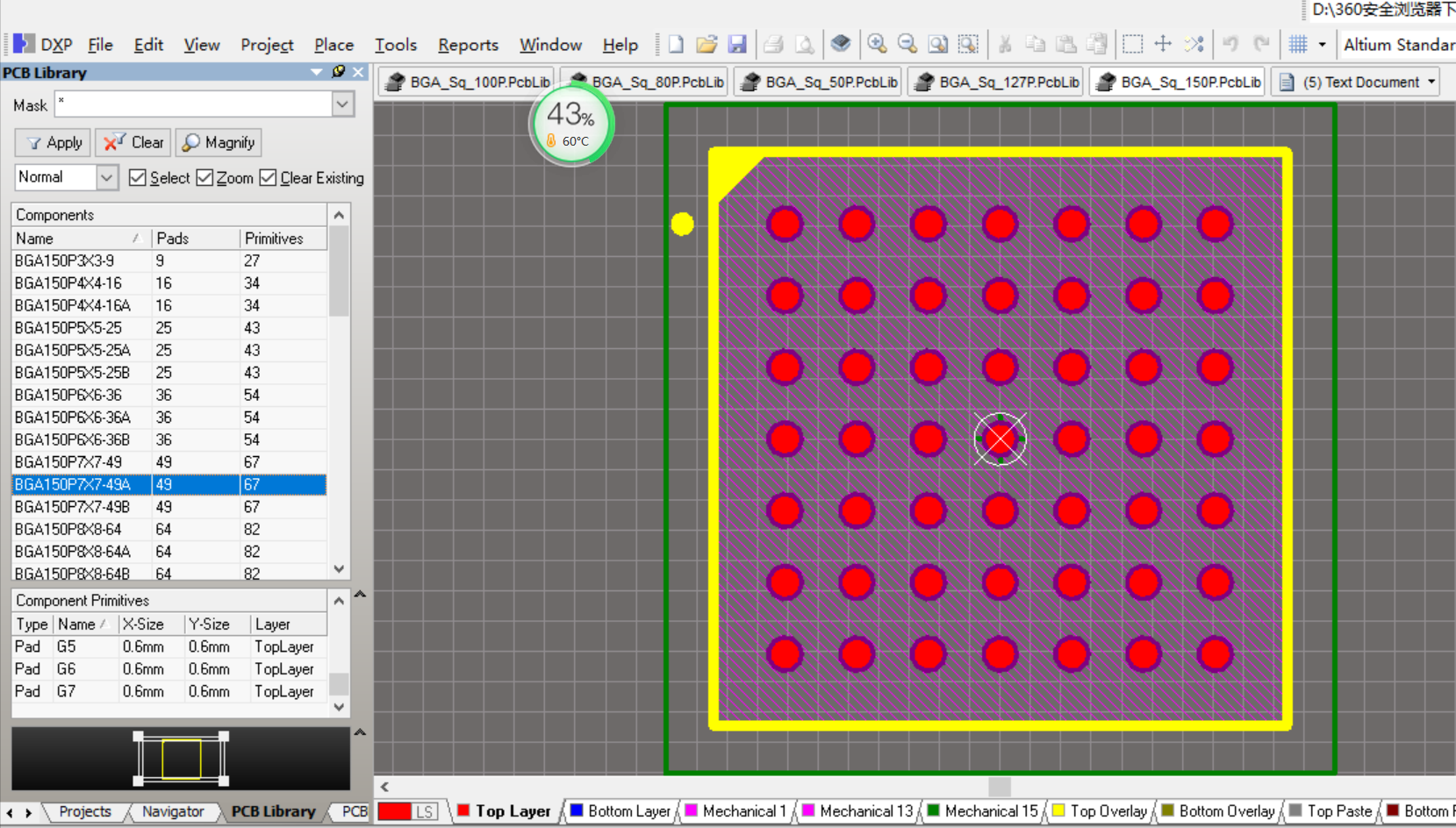Viewport: 1456px width, 828px height.
Task: Collapse the Components section chevron
Action: tap(339, 215)
